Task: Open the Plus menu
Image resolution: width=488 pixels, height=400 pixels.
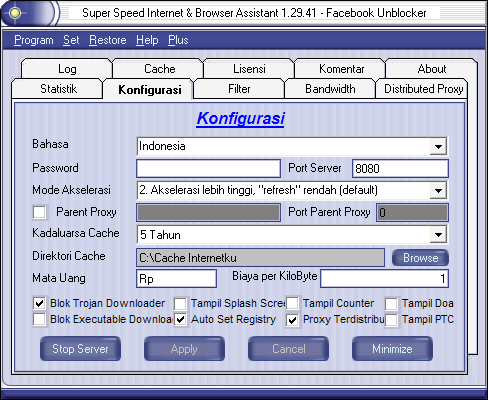Action: pyautogui.click(x=178, y=40)
